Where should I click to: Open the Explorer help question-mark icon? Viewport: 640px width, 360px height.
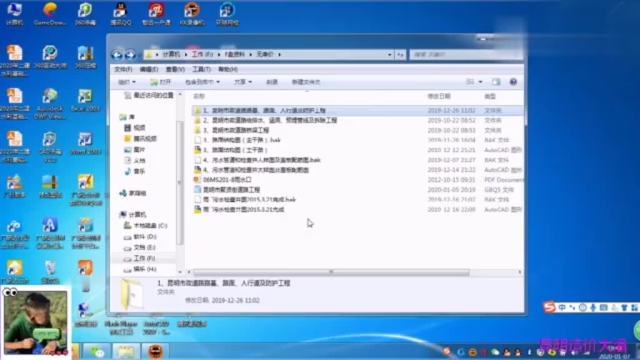tap(513, 82)
